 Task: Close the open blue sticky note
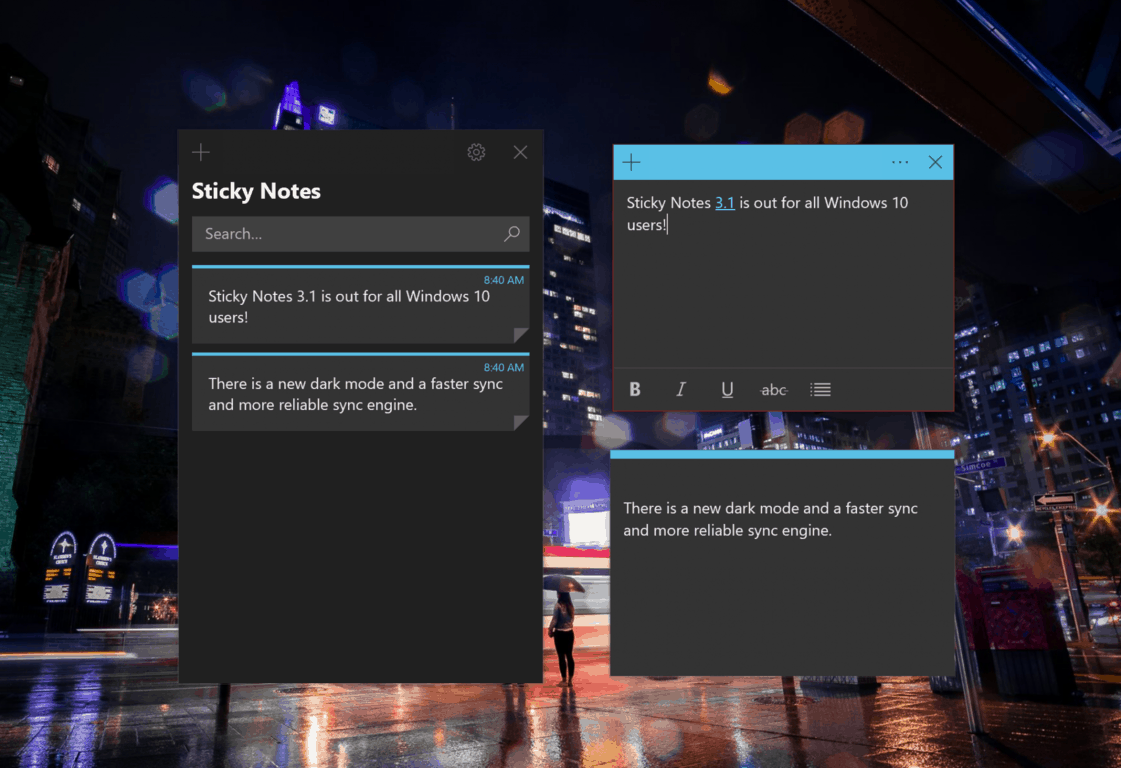point(935,162)
